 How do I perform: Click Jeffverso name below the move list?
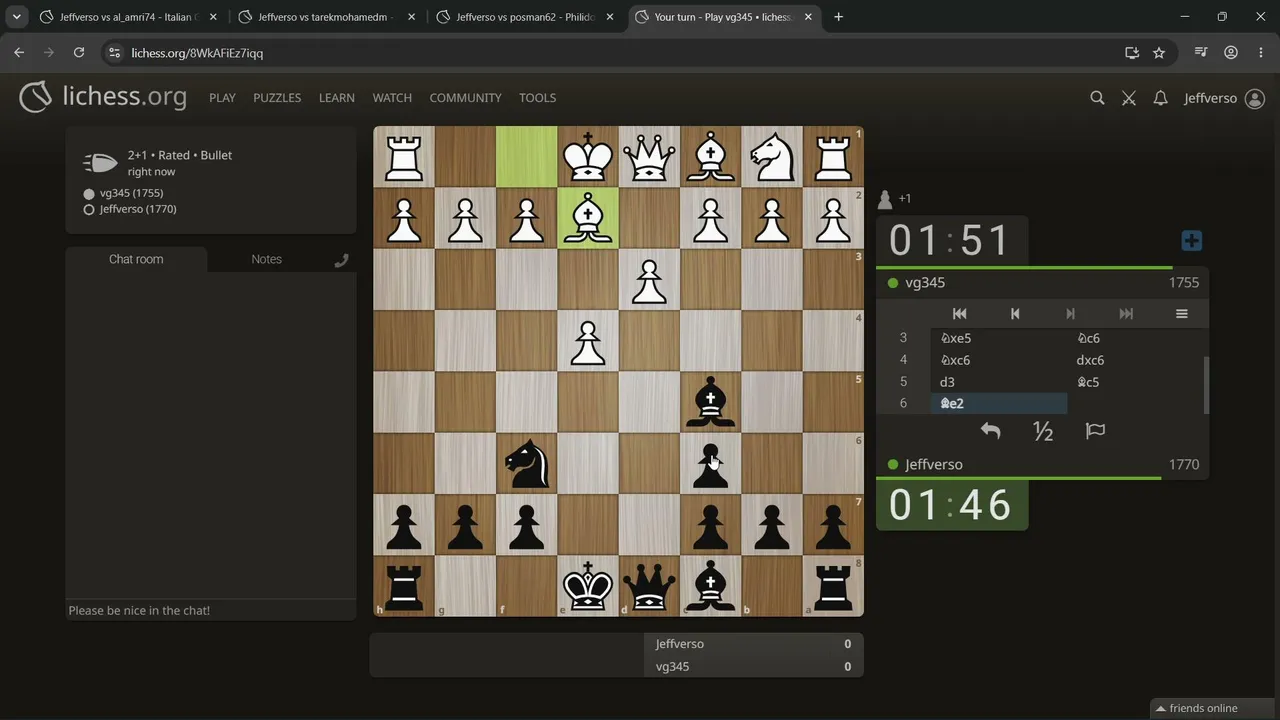pos(934,465)
